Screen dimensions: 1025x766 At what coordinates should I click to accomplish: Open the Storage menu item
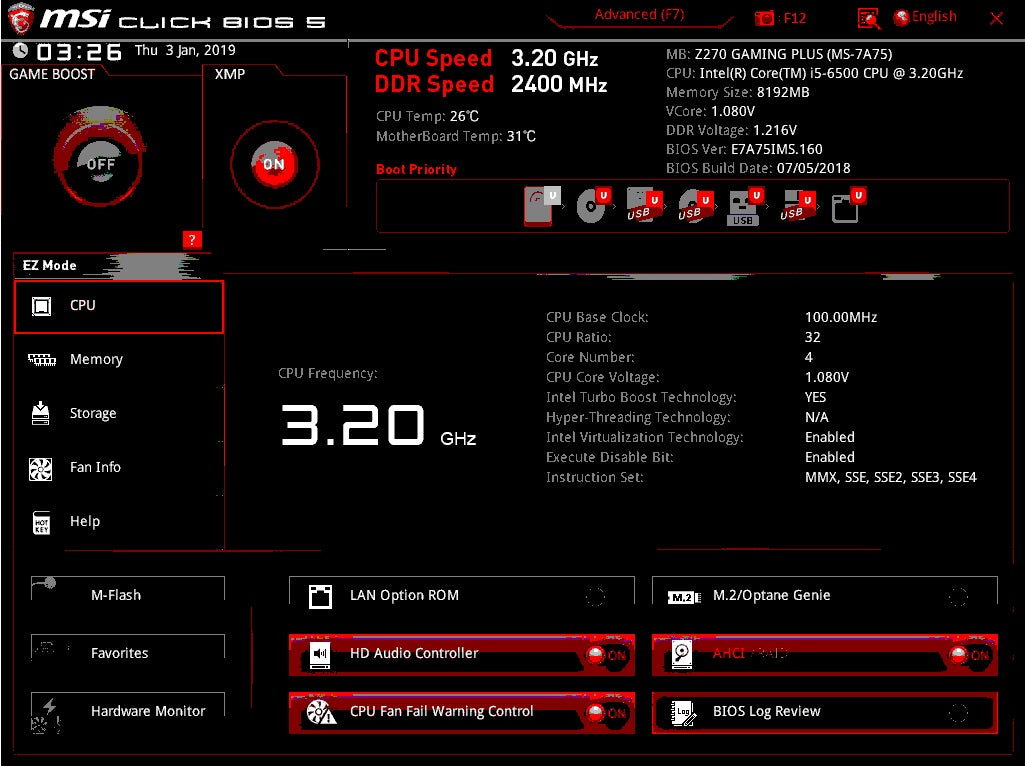point(119,414)
